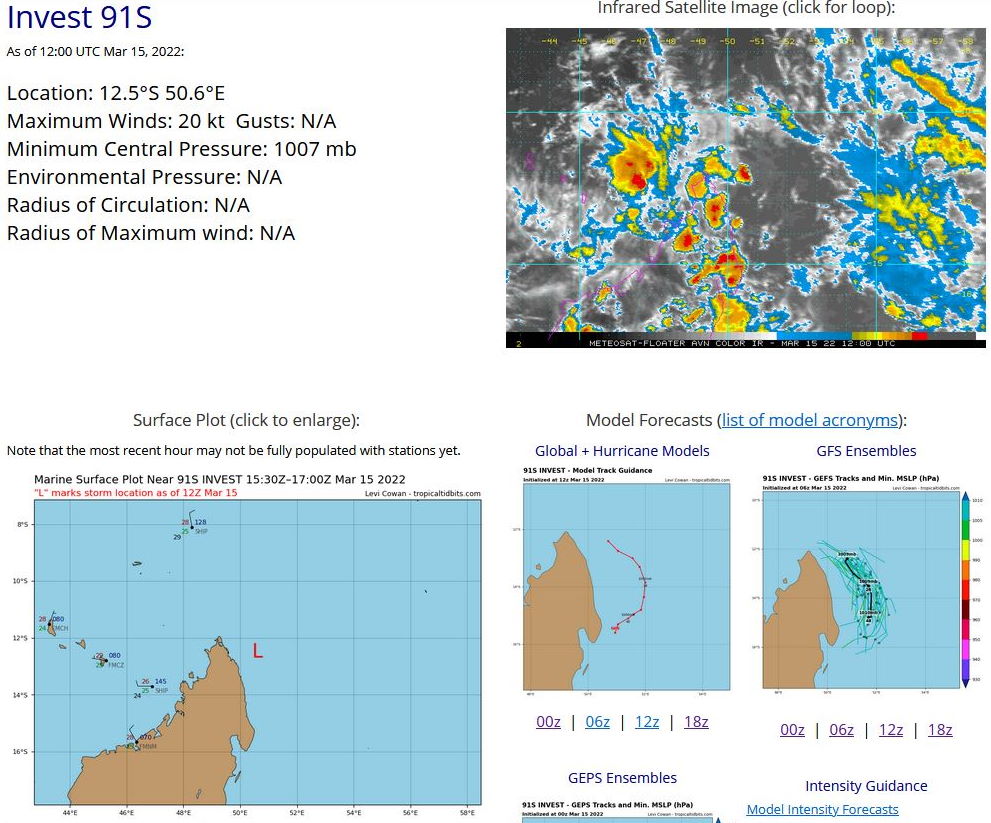Select 06z under Global + Hurricane Models

(597, 722)
